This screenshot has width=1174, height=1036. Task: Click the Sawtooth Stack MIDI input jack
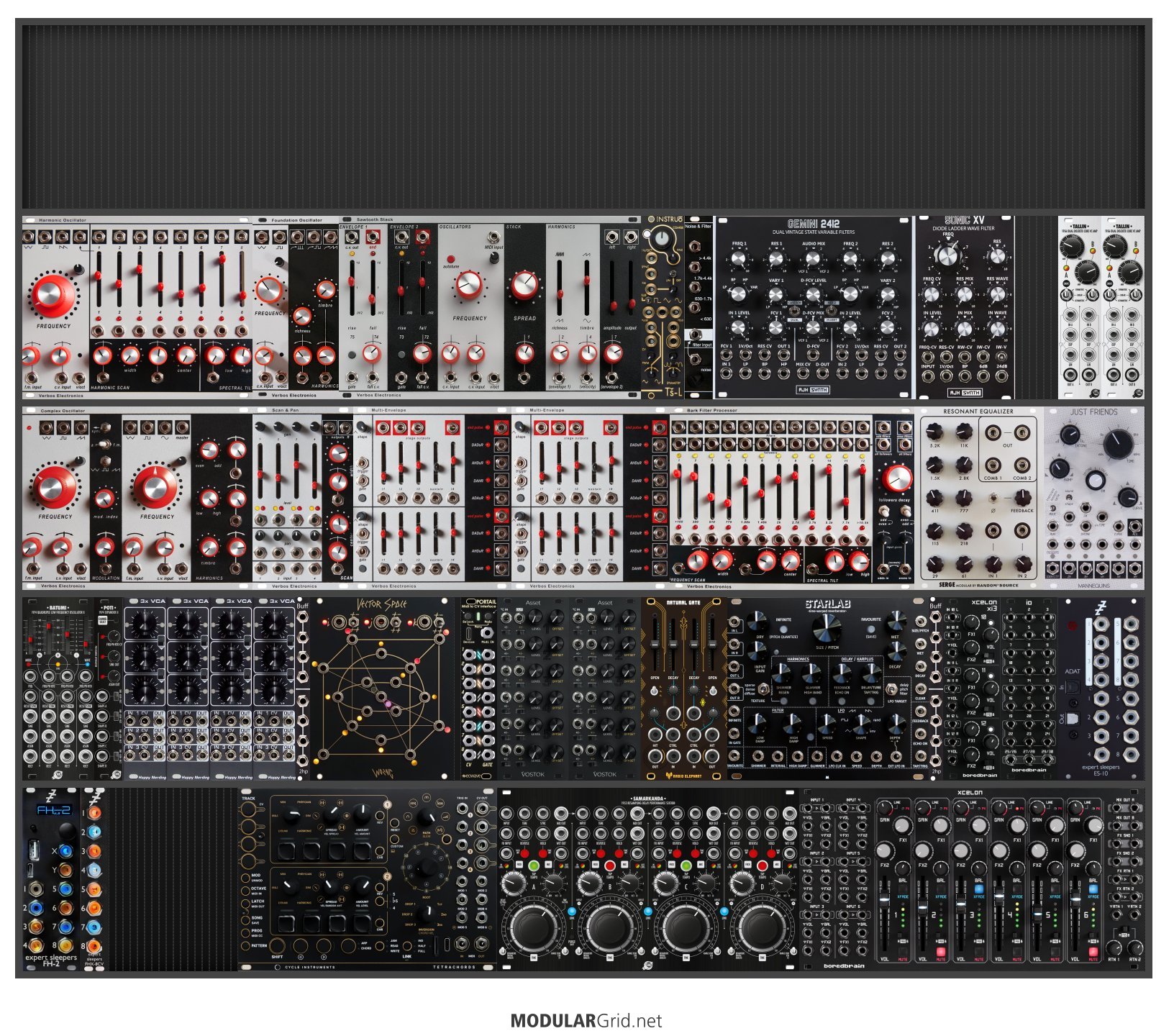493,237
